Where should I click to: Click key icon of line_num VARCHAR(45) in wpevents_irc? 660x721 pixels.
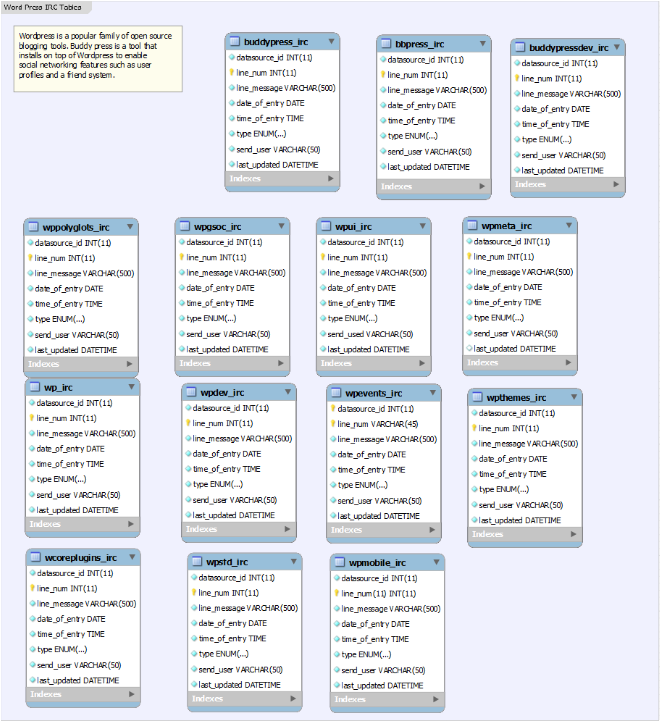(333, 423)
